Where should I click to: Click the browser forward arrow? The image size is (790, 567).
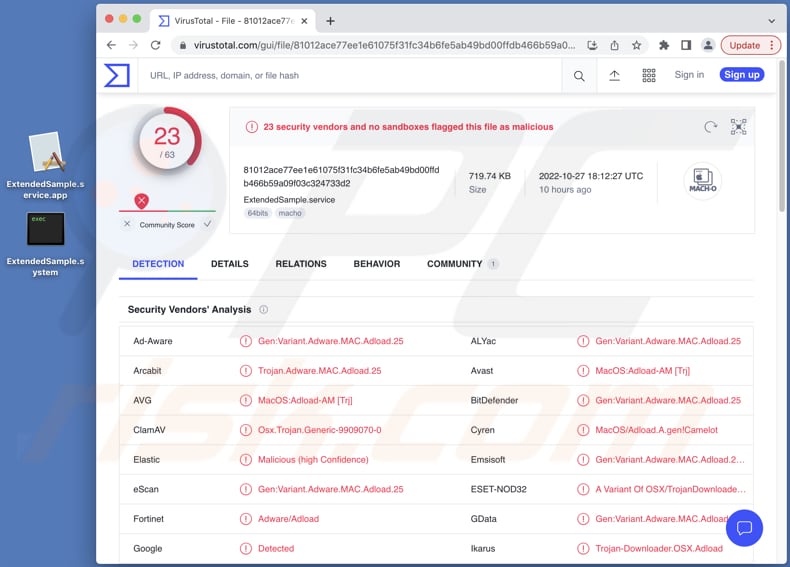click(133, 45)
